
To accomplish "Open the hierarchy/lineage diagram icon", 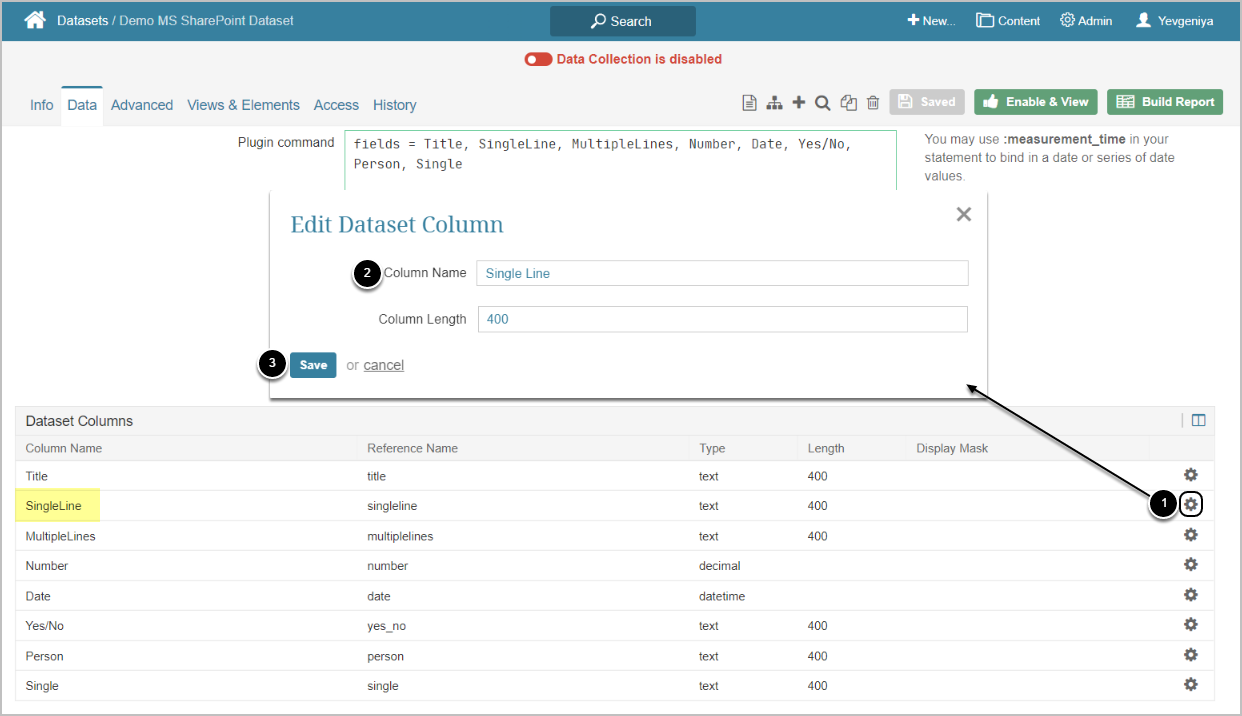I will [x=774, y=102].
